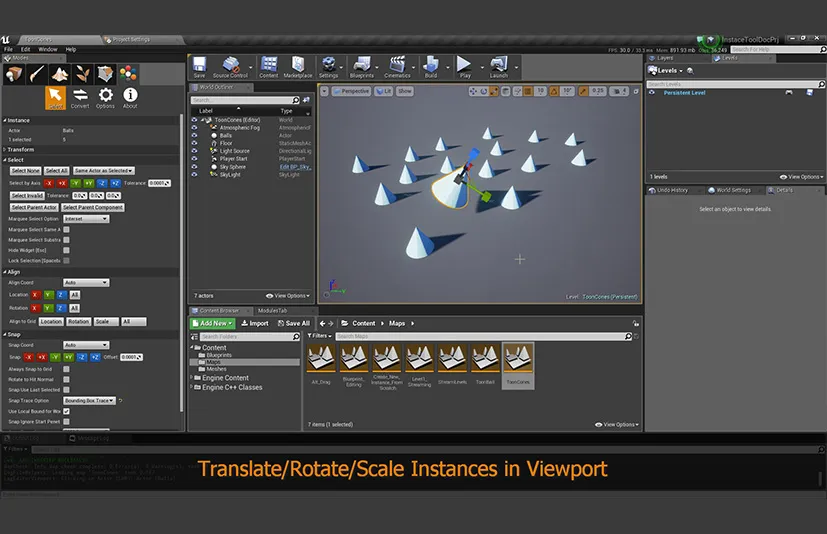
Task: Click green Y Location align button
Action: [48, 295]
